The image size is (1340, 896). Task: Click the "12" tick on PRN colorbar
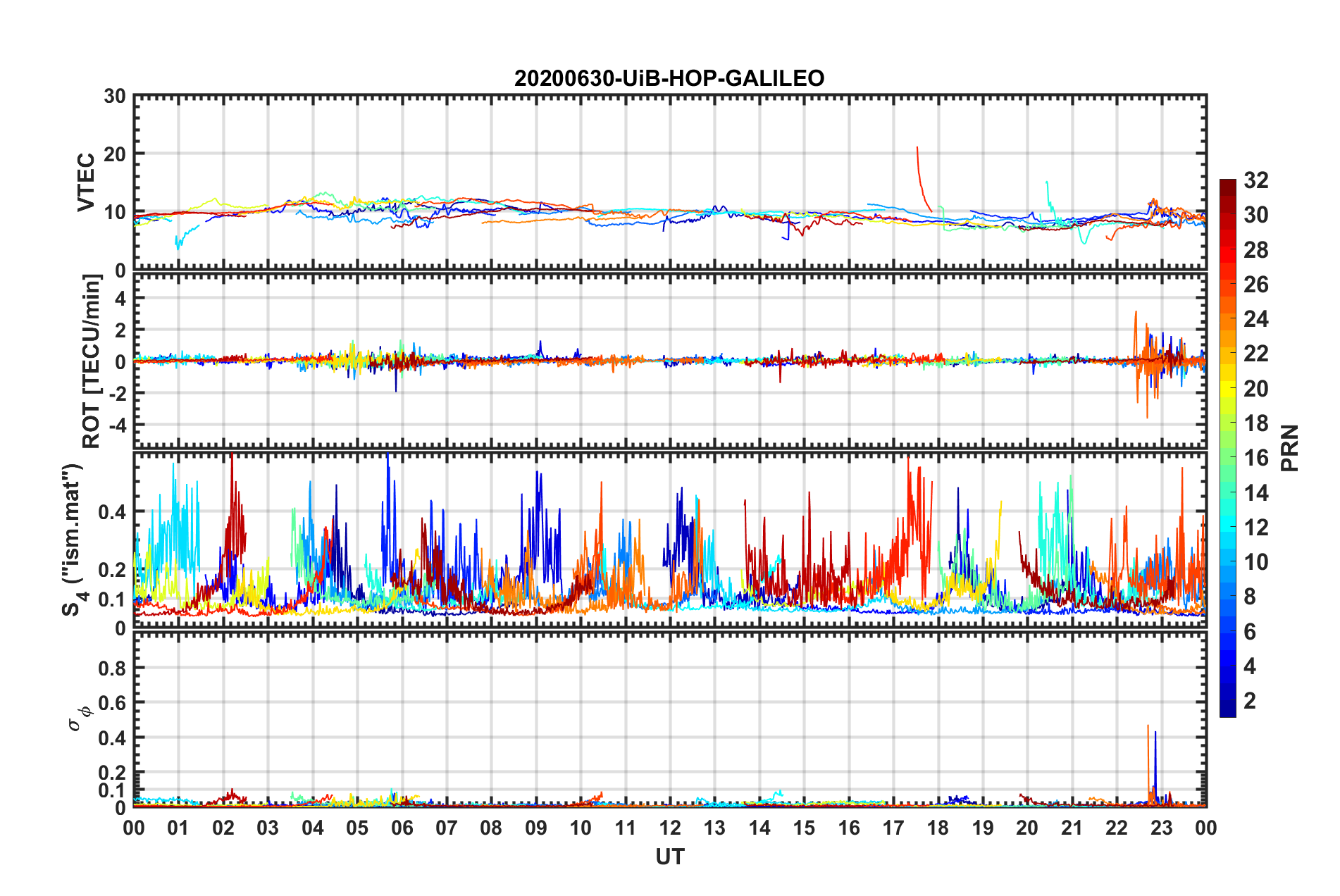[x=1255, y=528]
